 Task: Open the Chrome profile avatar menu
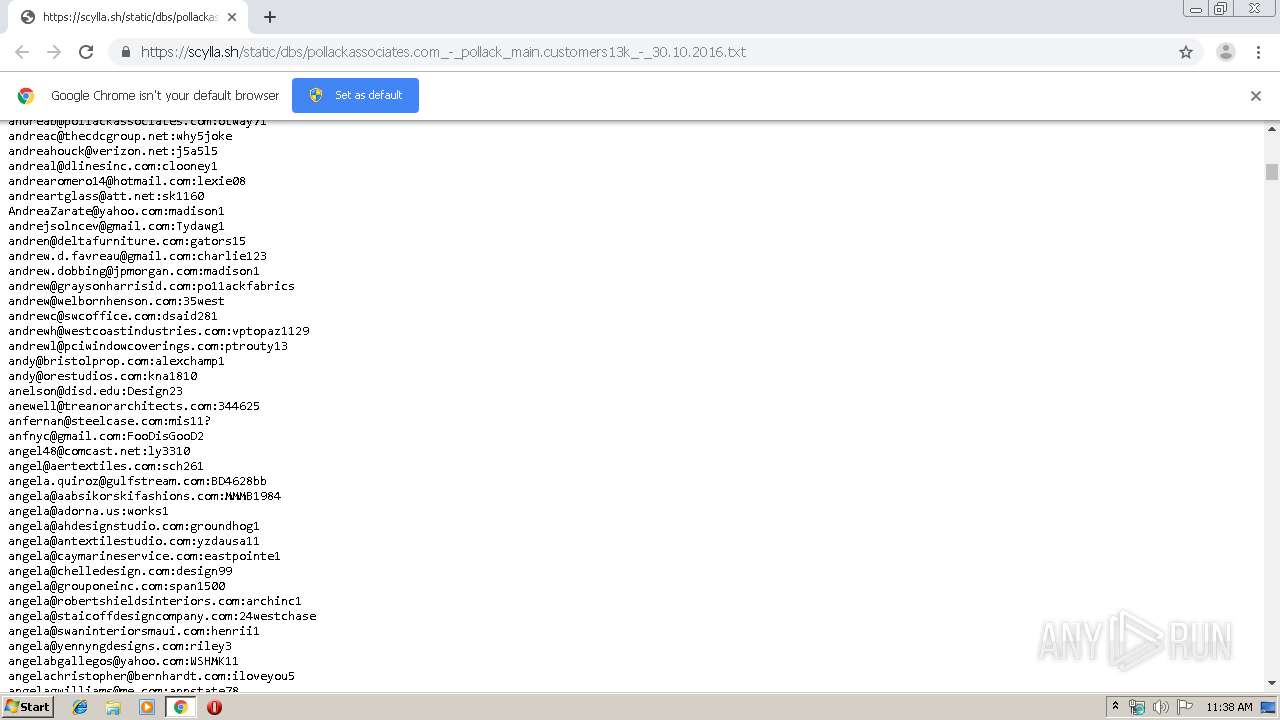pyautogui.click(x=1226, y=52)
